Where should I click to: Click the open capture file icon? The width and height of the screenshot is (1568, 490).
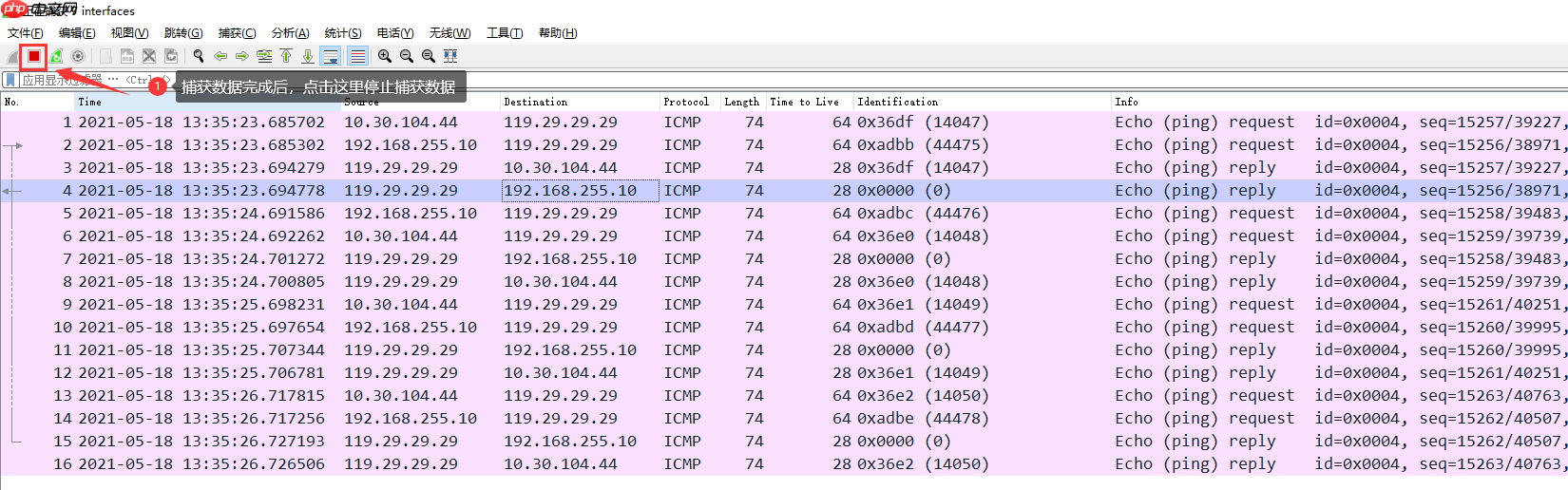click(x=105, y=56)
